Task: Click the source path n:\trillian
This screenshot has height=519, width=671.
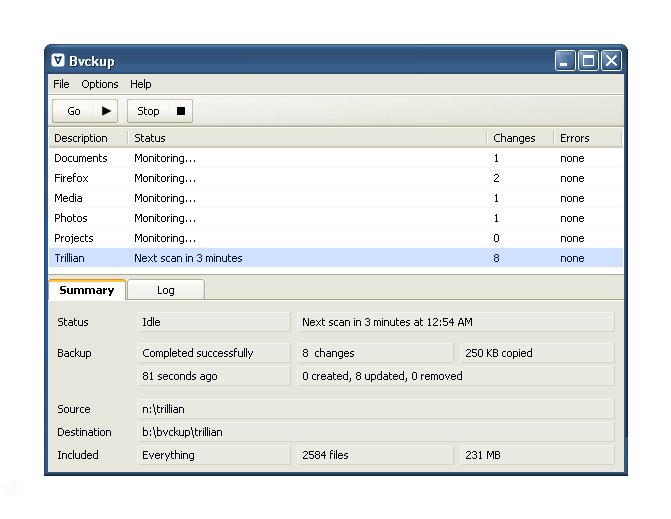Action: tap(376, 409)
